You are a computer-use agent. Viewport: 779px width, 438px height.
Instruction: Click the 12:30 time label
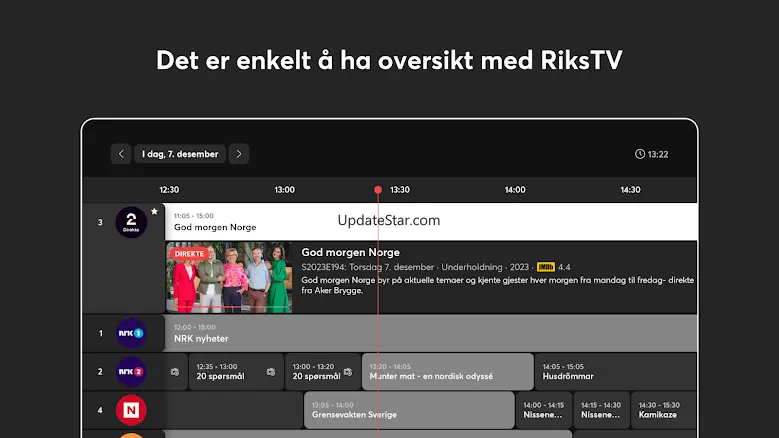click(x=169, y=190)
